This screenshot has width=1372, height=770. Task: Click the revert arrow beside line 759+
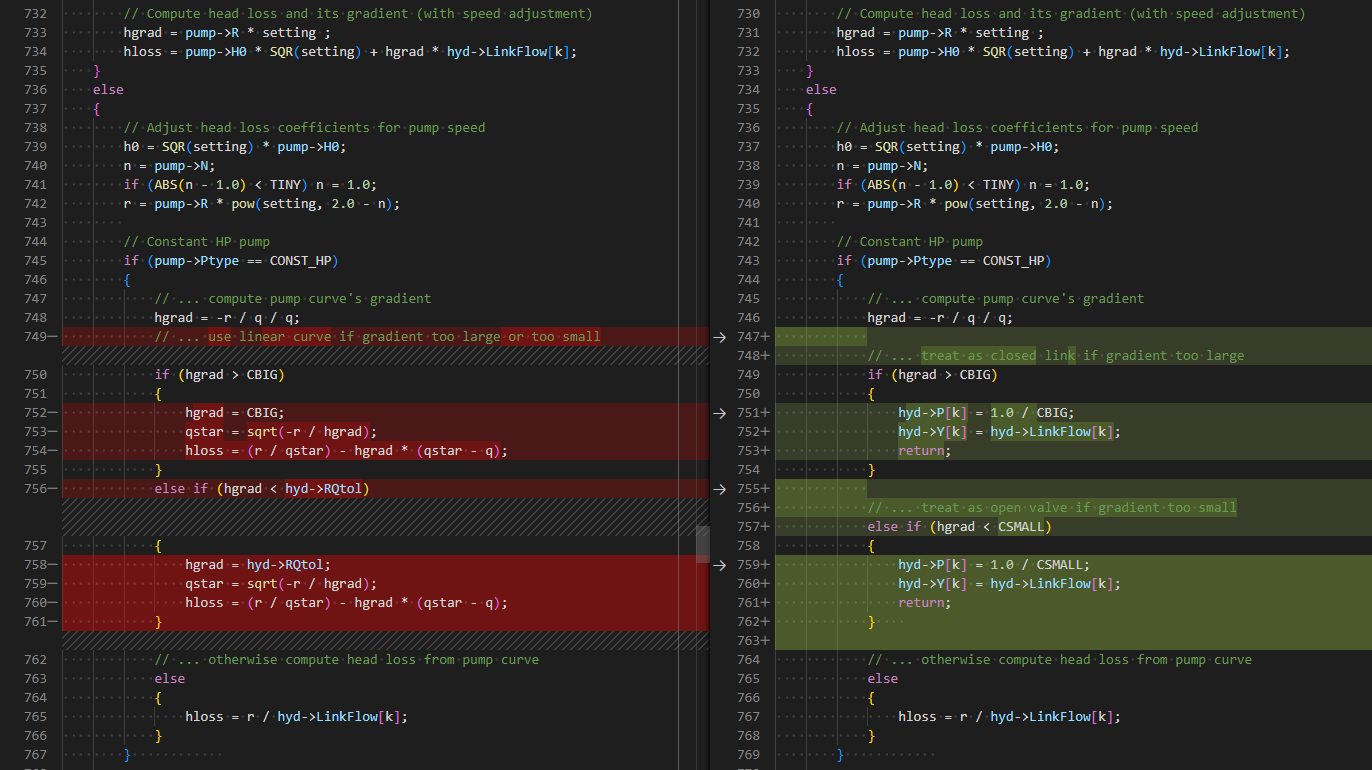pos(719,565)
